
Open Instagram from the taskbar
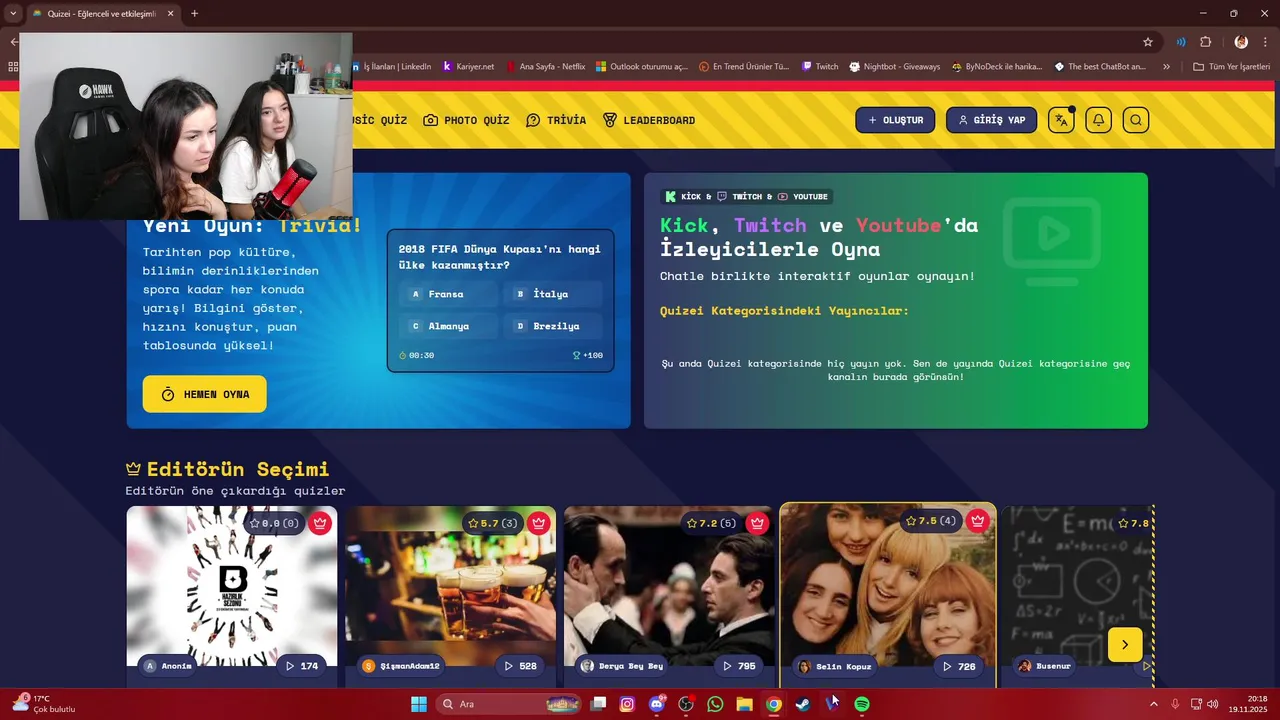tap(627, 704)
